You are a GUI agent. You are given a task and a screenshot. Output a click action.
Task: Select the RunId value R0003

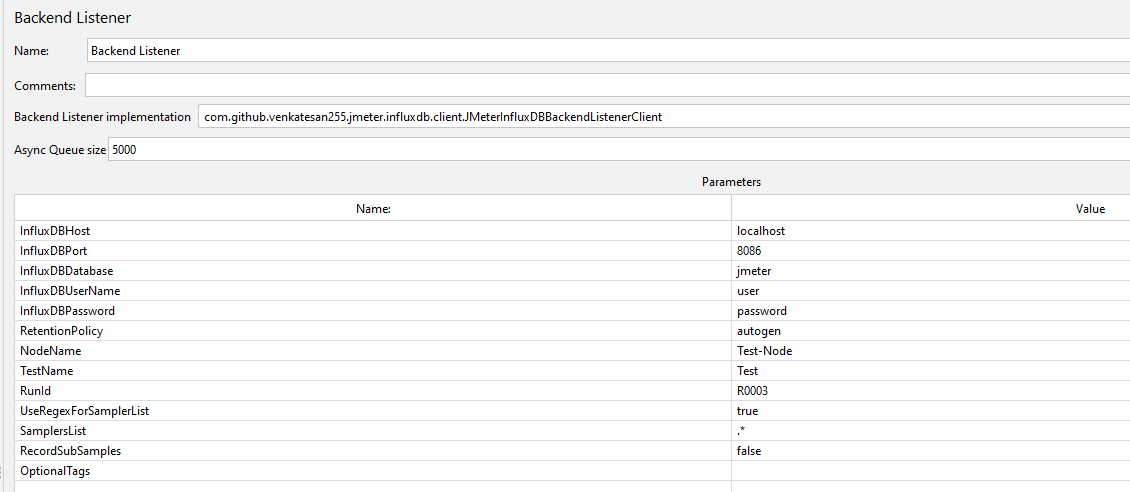(752, 391)
